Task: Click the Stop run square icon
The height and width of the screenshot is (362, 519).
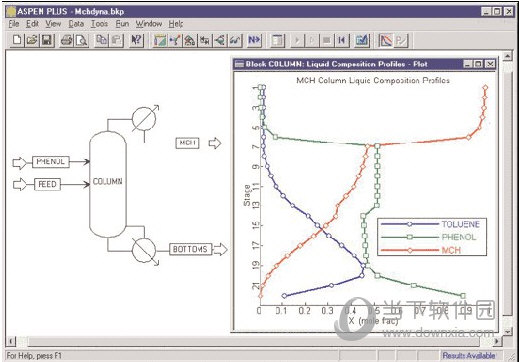Action: tap(327, 40)
